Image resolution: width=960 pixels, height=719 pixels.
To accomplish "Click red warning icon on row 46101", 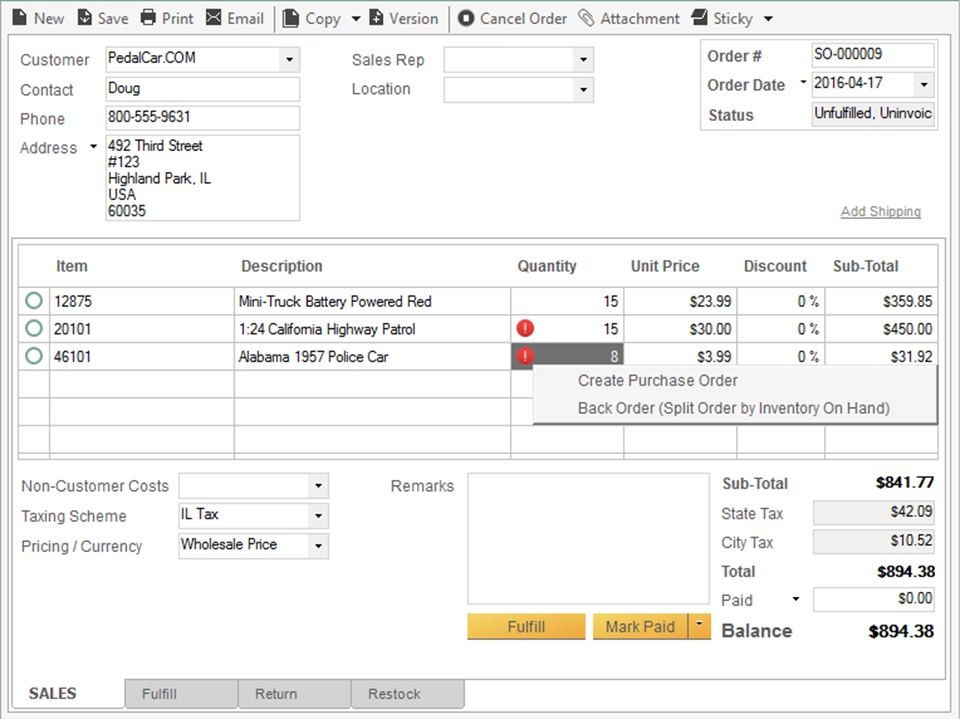I will coord(525,356).
